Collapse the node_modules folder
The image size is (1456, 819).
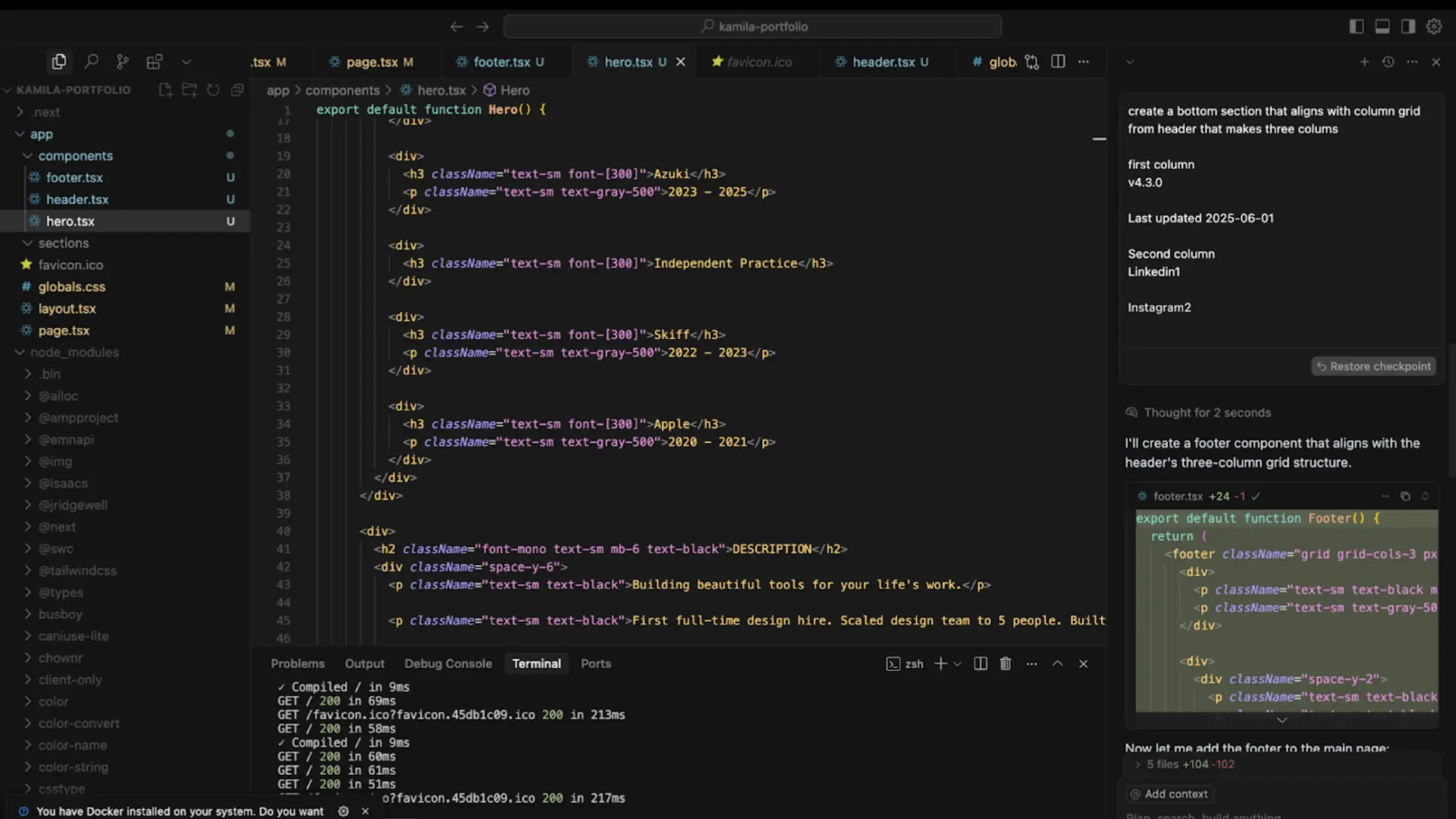click(74, 352)
